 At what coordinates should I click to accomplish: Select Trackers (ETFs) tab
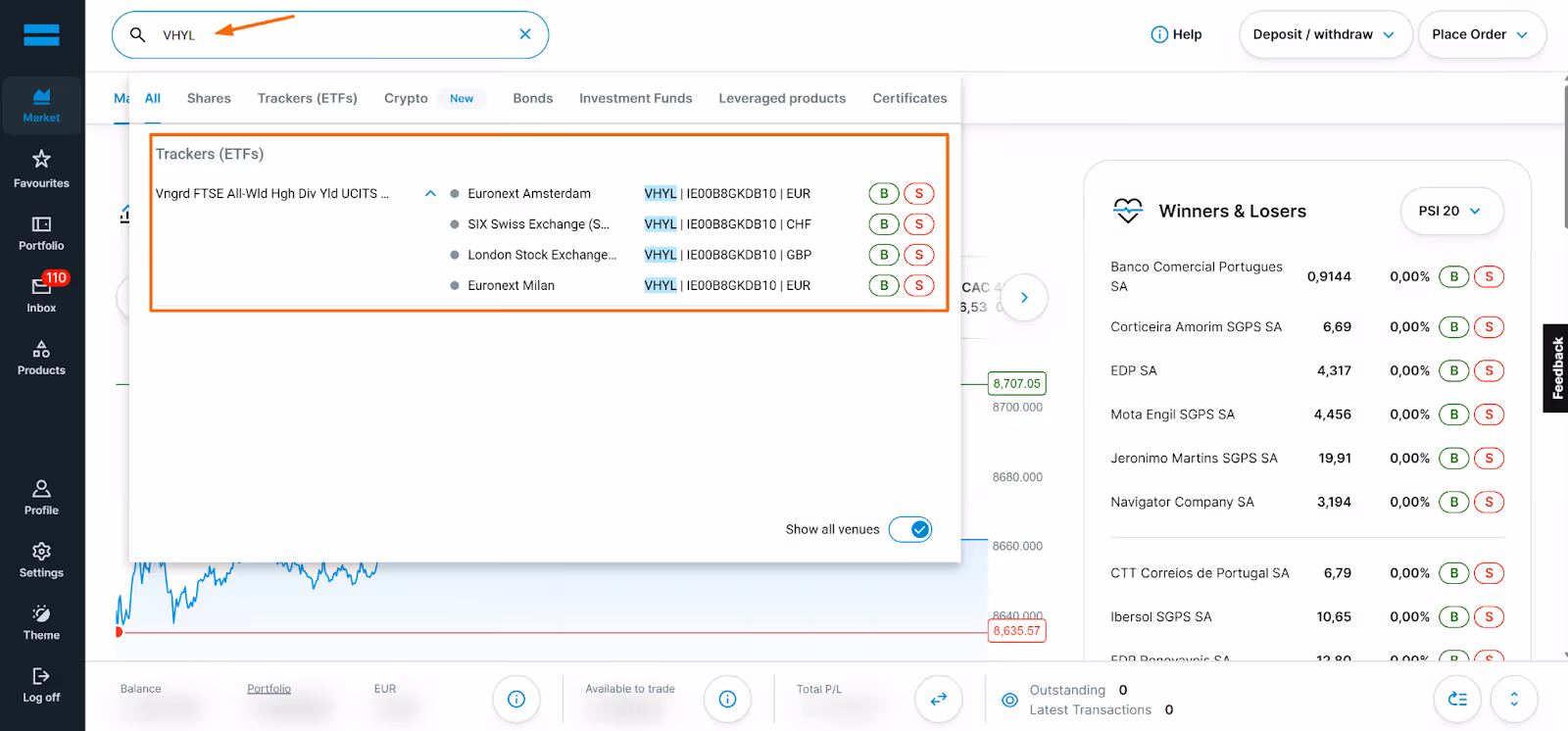308,98
